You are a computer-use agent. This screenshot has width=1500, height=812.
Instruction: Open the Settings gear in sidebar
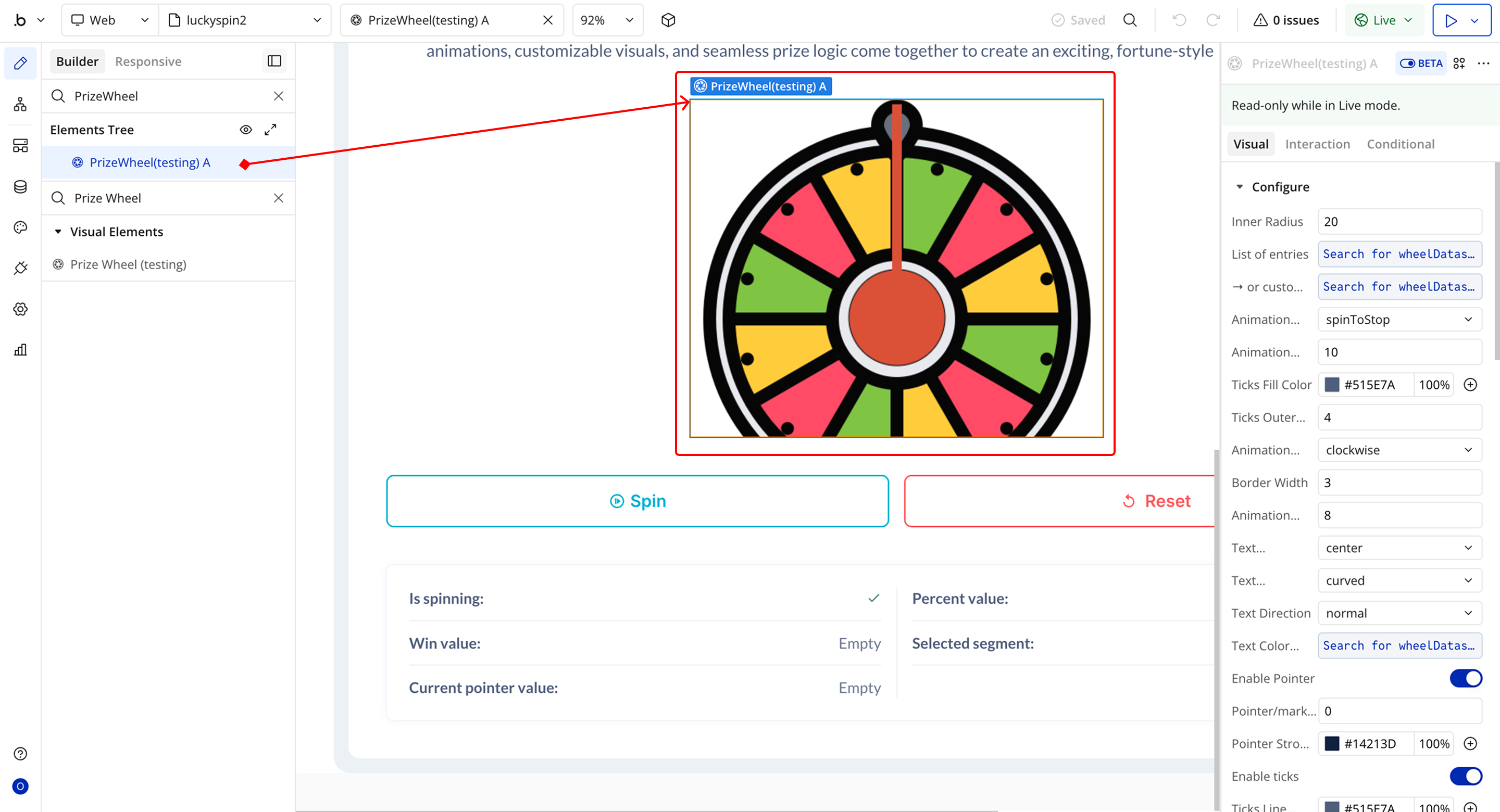tap(20, 309)
